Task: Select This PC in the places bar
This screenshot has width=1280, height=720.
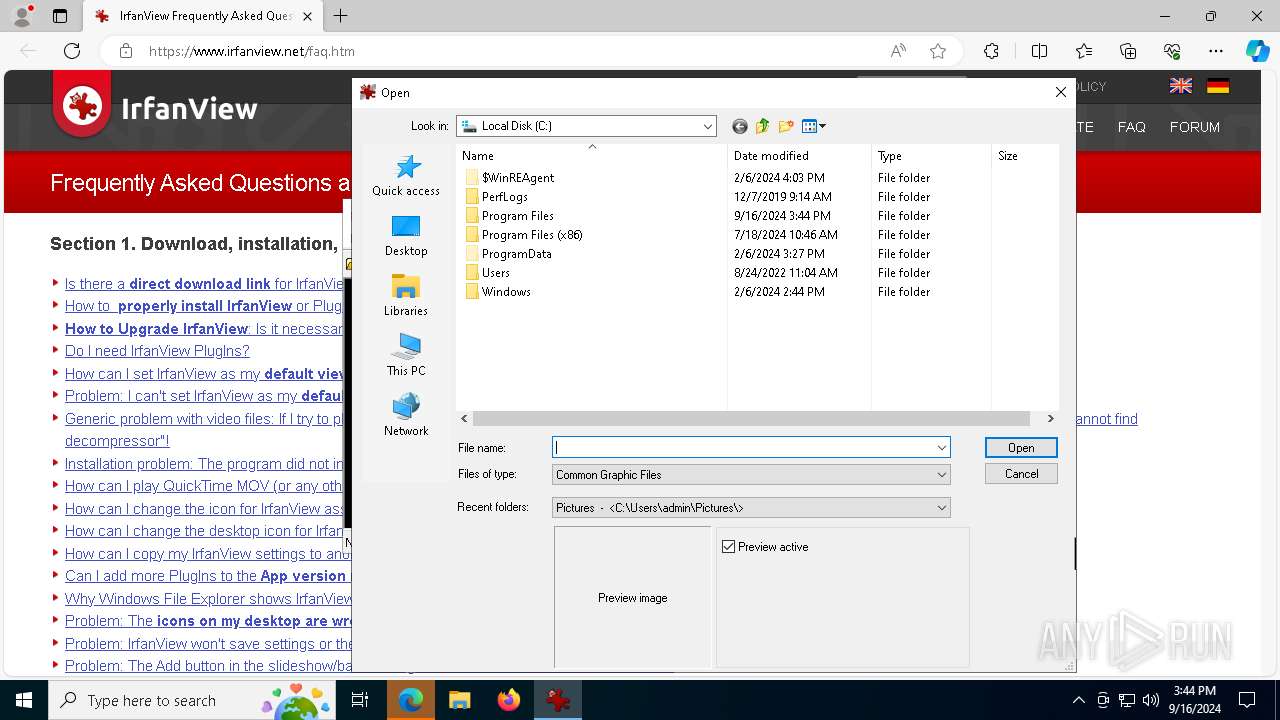Action: tap(406, 355)
